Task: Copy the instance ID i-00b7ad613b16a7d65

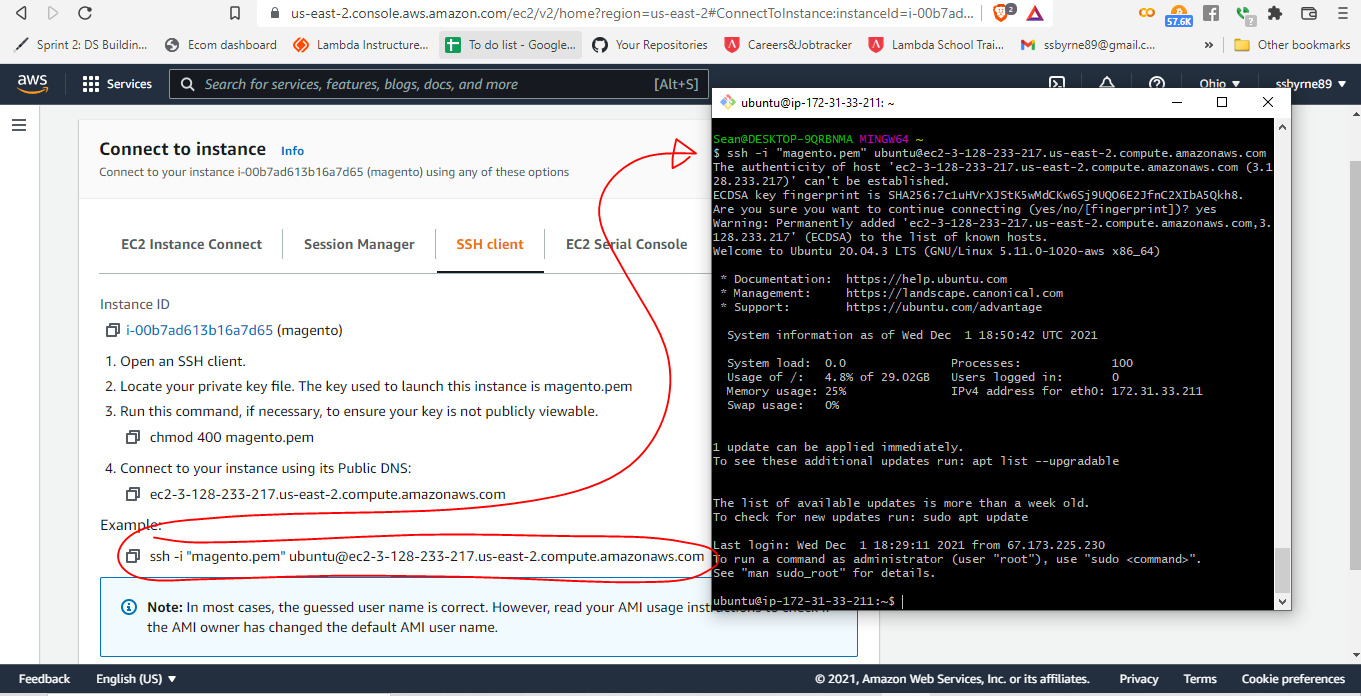Action: (x=112, y=330)
